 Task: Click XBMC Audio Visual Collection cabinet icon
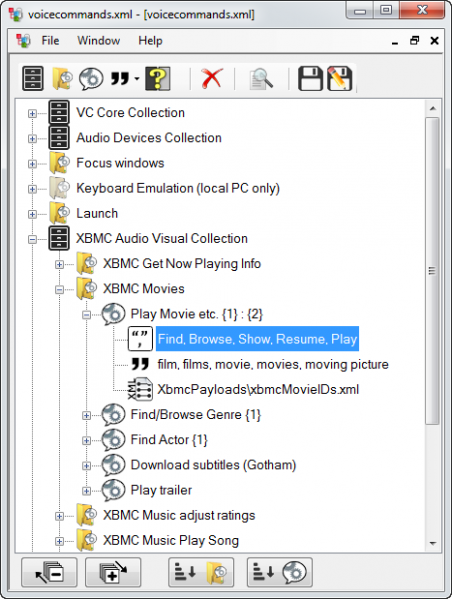click(59, 238)
